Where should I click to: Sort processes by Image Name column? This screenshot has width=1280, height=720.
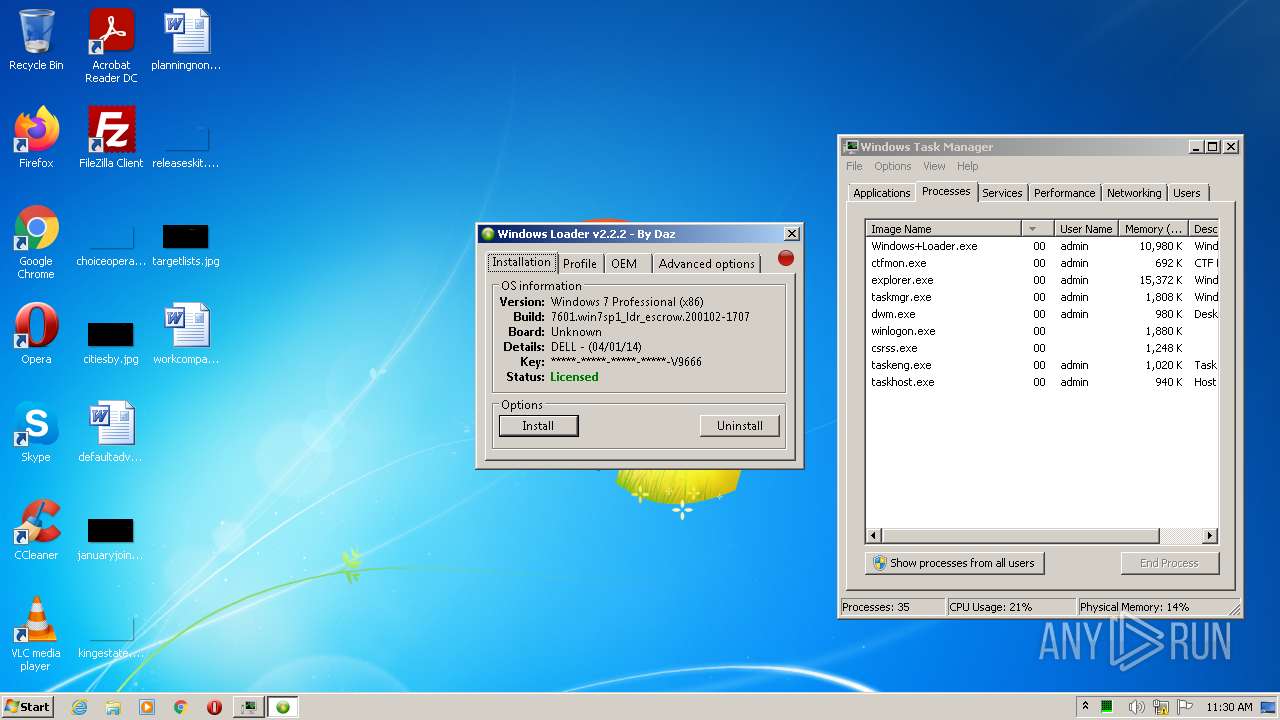pos(944,229)
